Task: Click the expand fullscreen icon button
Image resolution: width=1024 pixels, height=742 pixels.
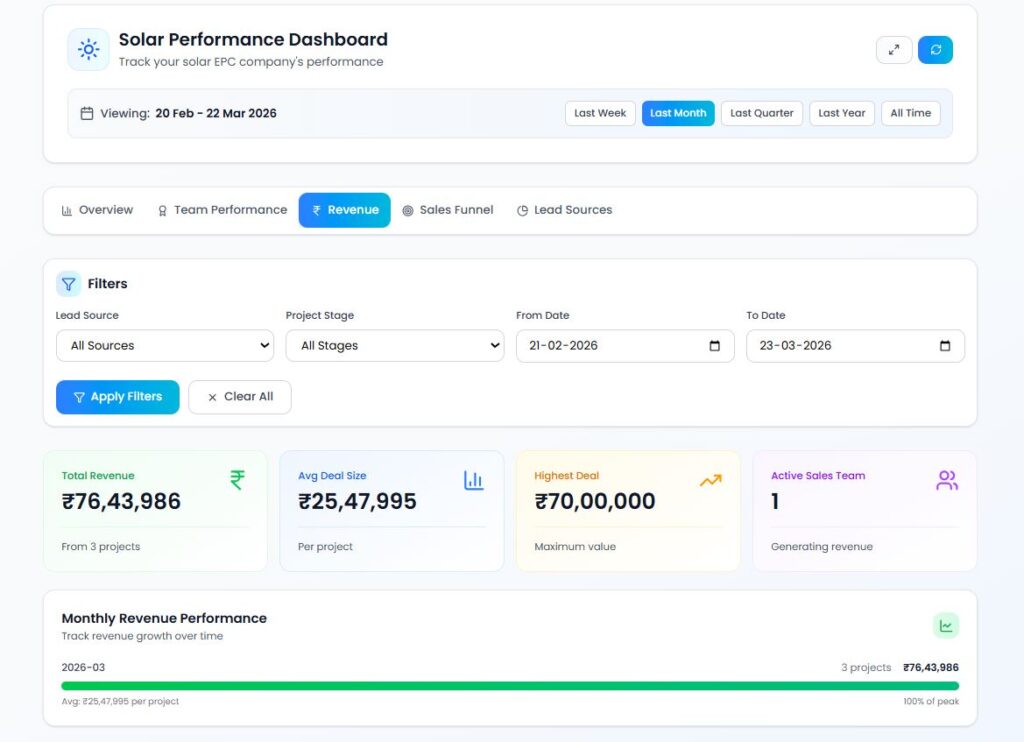Action: (894, 50)
